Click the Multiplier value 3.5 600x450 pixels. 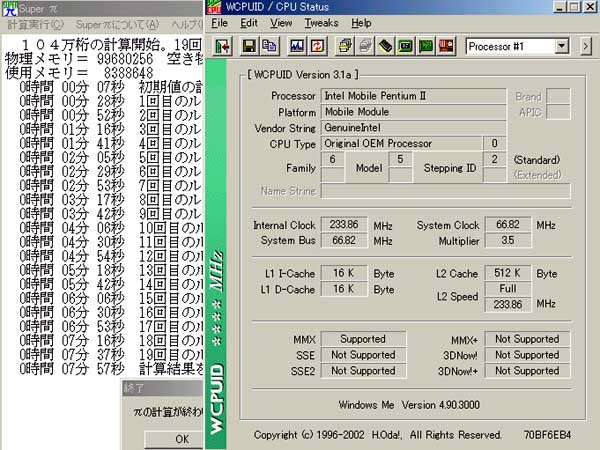pos(508,240)
